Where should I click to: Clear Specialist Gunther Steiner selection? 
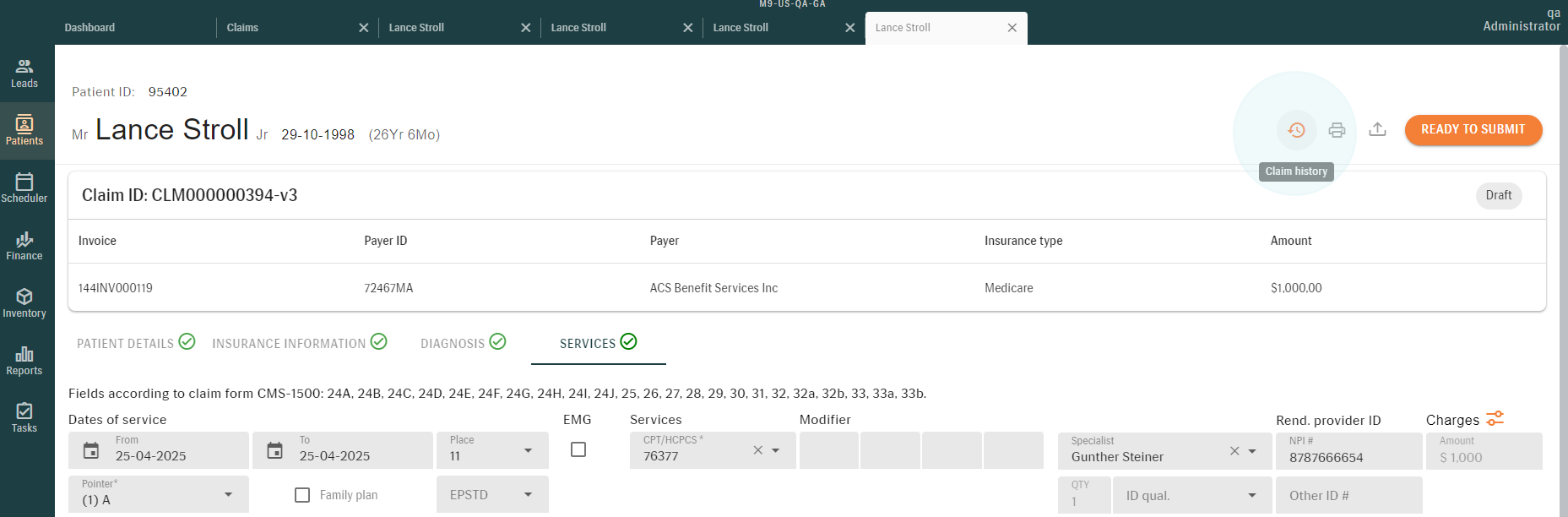click(x=1234, y=451)
